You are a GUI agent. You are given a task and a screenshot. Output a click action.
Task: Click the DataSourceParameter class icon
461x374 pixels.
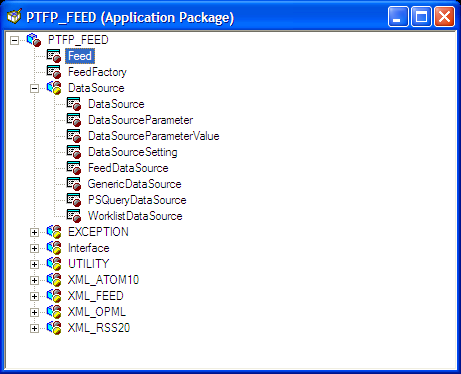coord(74,120)
